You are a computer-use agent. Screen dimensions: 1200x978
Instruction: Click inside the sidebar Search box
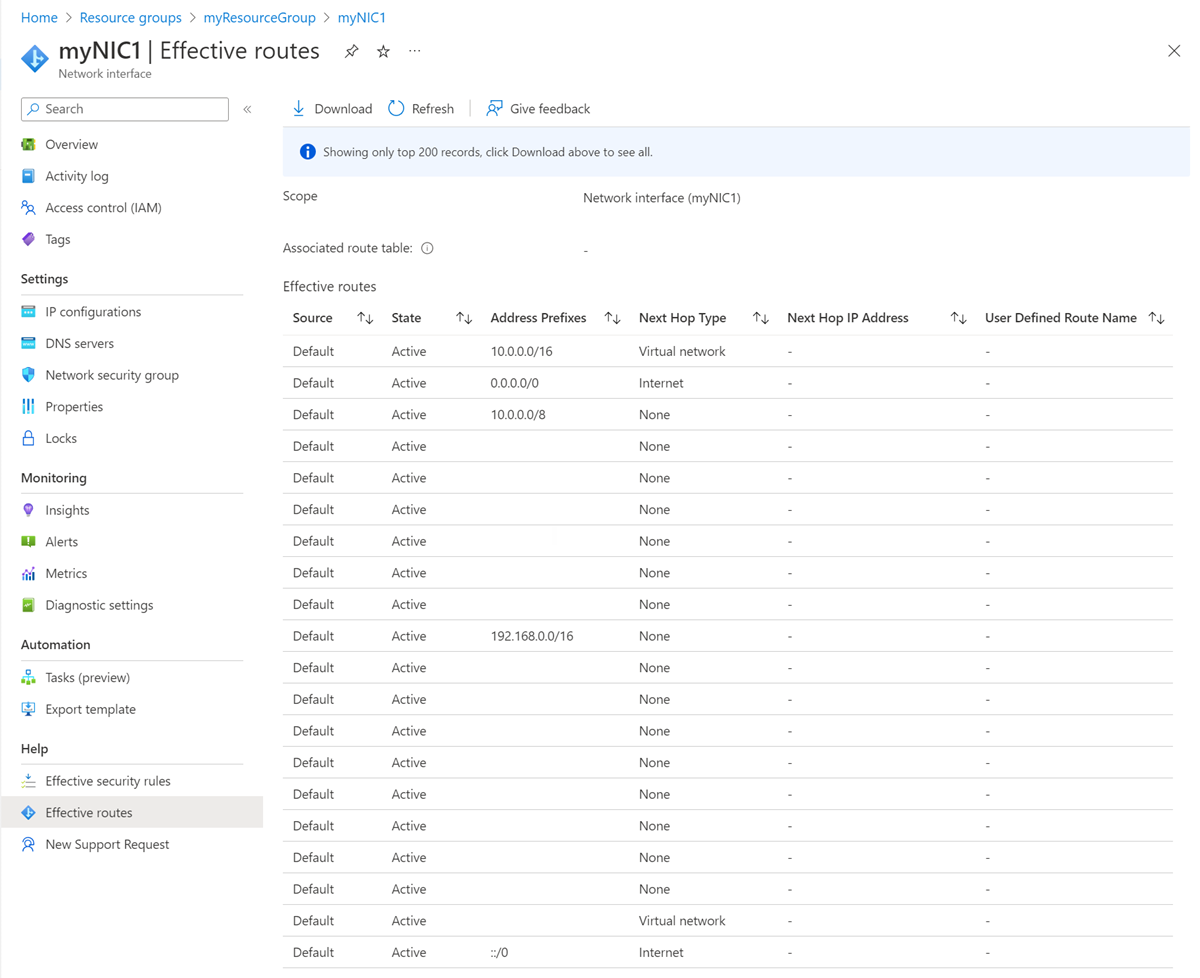(124, 109)
